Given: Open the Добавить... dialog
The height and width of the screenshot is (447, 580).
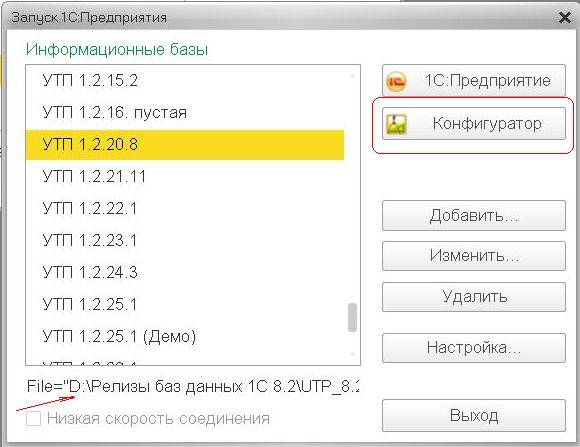Looking at the screenshot, I should click(x=474, y=215).
